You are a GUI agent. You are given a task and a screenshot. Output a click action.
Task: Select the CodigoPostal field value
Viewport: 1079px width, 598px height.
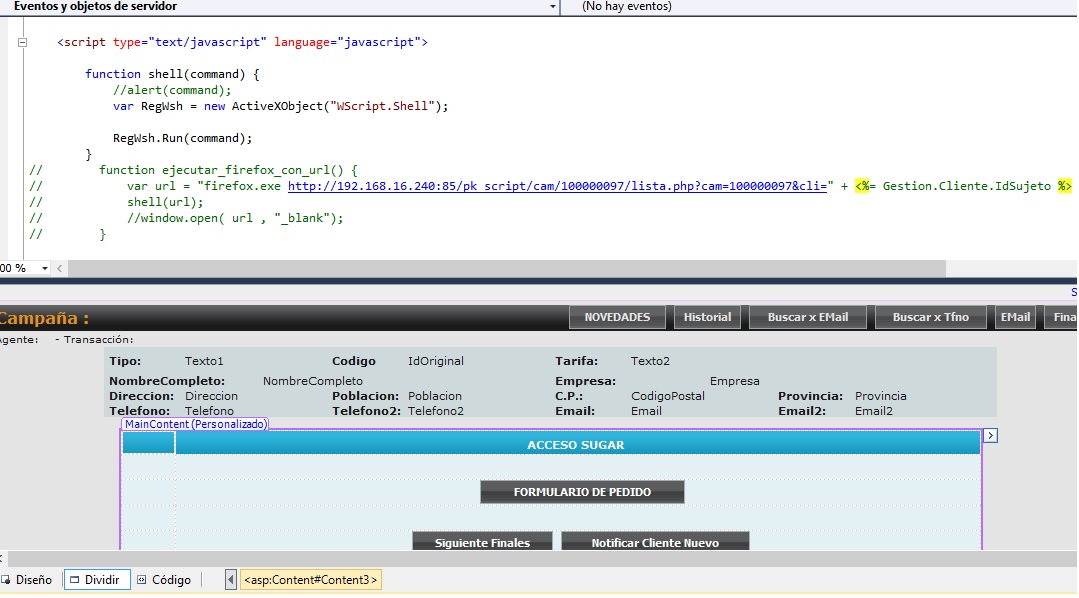click(x=667, y=396)
